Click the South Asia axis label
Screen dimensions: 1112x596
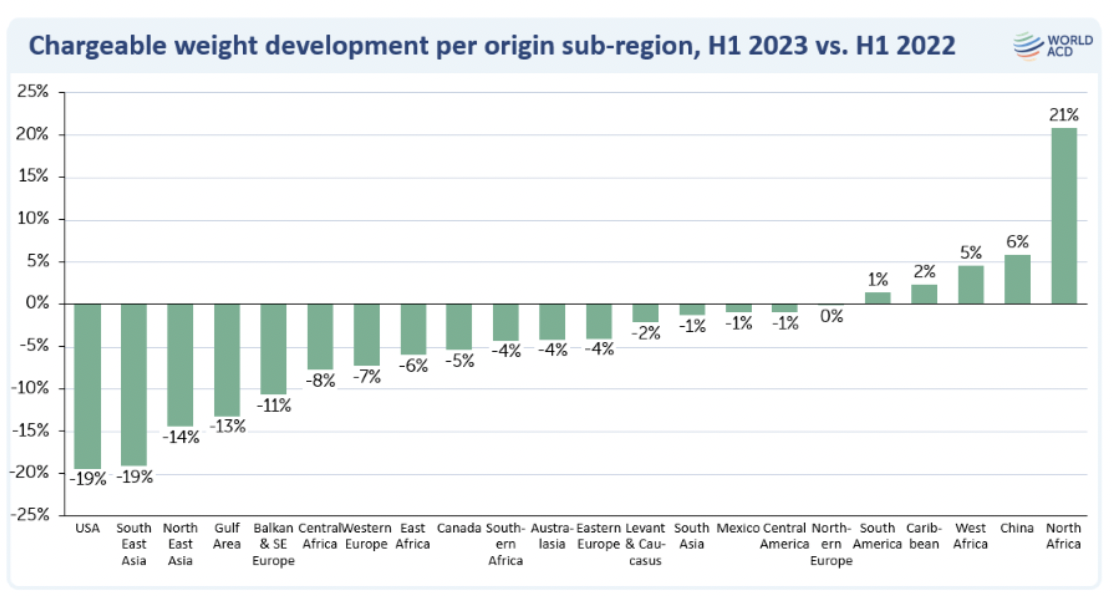click(691, 536)
